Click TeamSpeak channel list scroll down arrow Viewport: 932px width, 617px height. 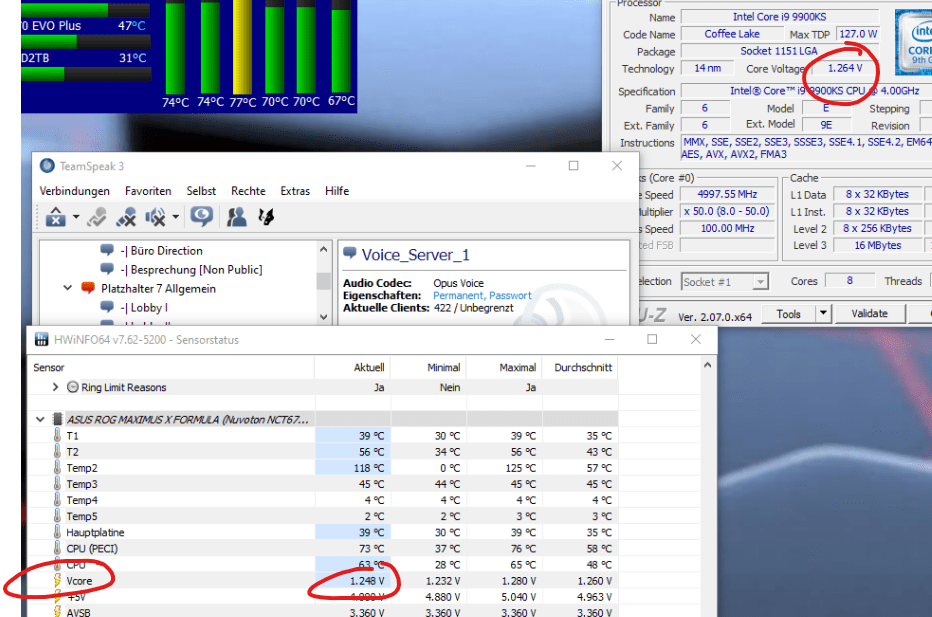[x=323, y=317]
